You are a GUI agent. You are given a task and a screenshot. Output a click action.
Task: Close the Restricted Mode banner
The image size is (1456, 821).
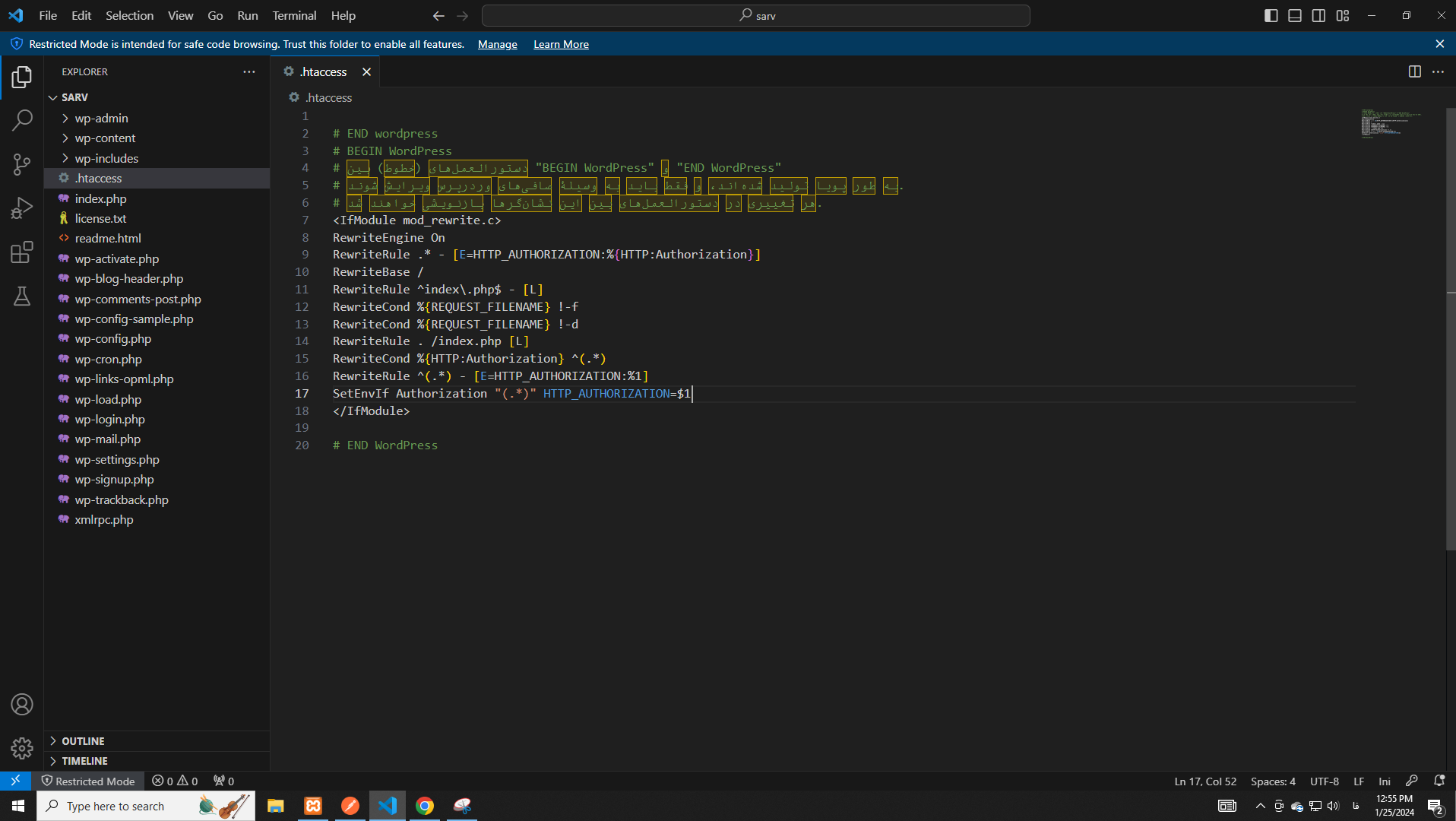[x=1439, y=44]
